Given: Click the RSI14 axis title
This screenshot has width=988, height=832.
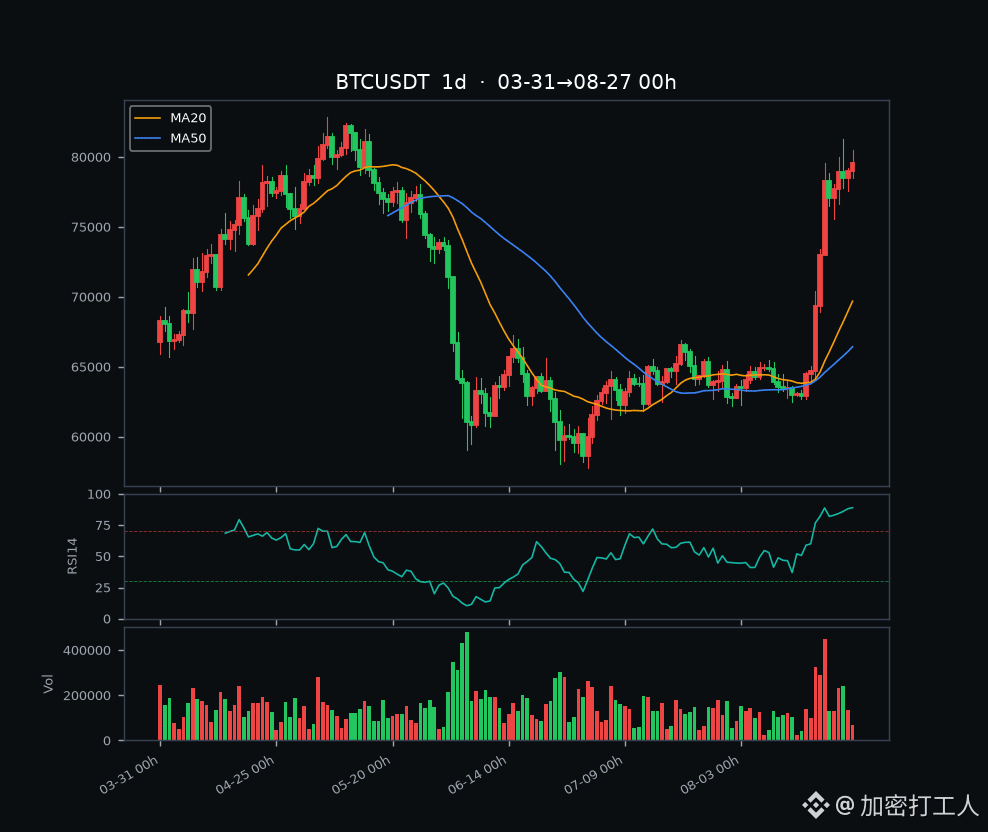Looking at the screenshot, I should click(72, 556).
